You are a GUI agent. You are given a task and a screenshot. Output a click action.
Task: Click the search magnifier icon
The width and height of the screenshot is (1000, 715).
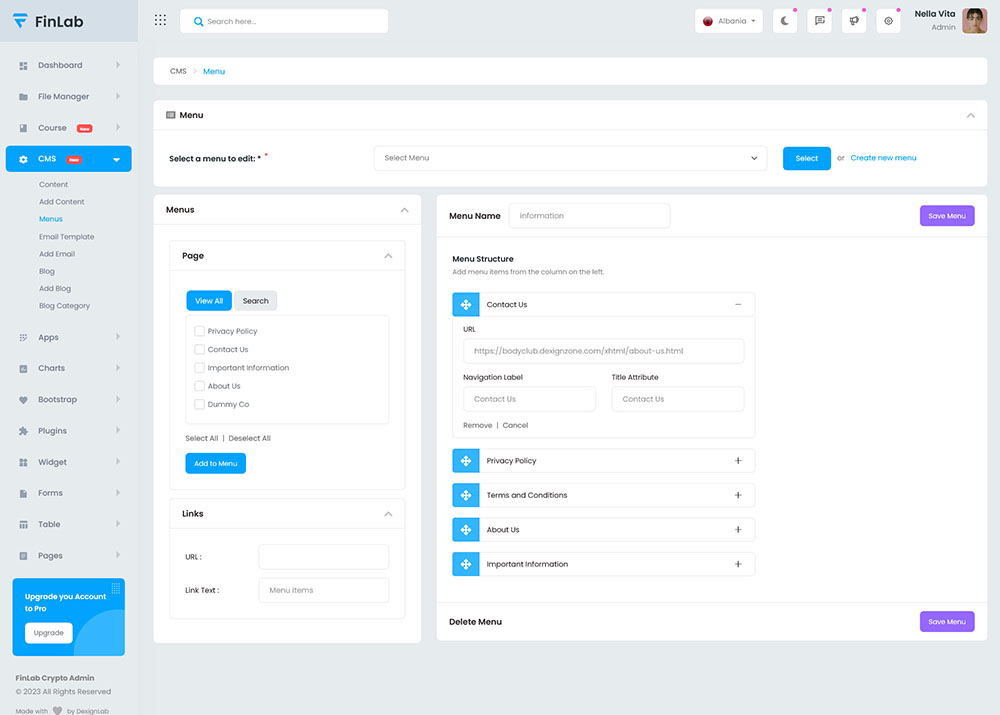click(198, 21)
